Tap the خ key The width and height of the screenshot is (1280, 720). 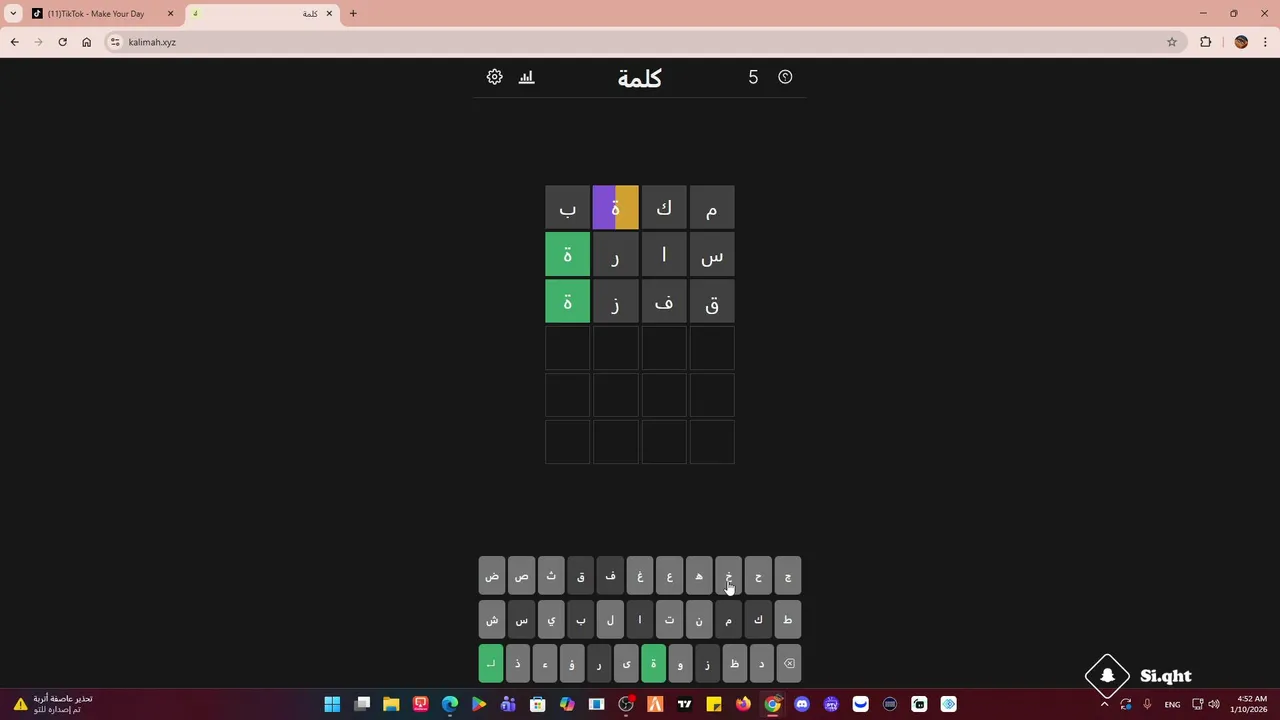point(728,576)
